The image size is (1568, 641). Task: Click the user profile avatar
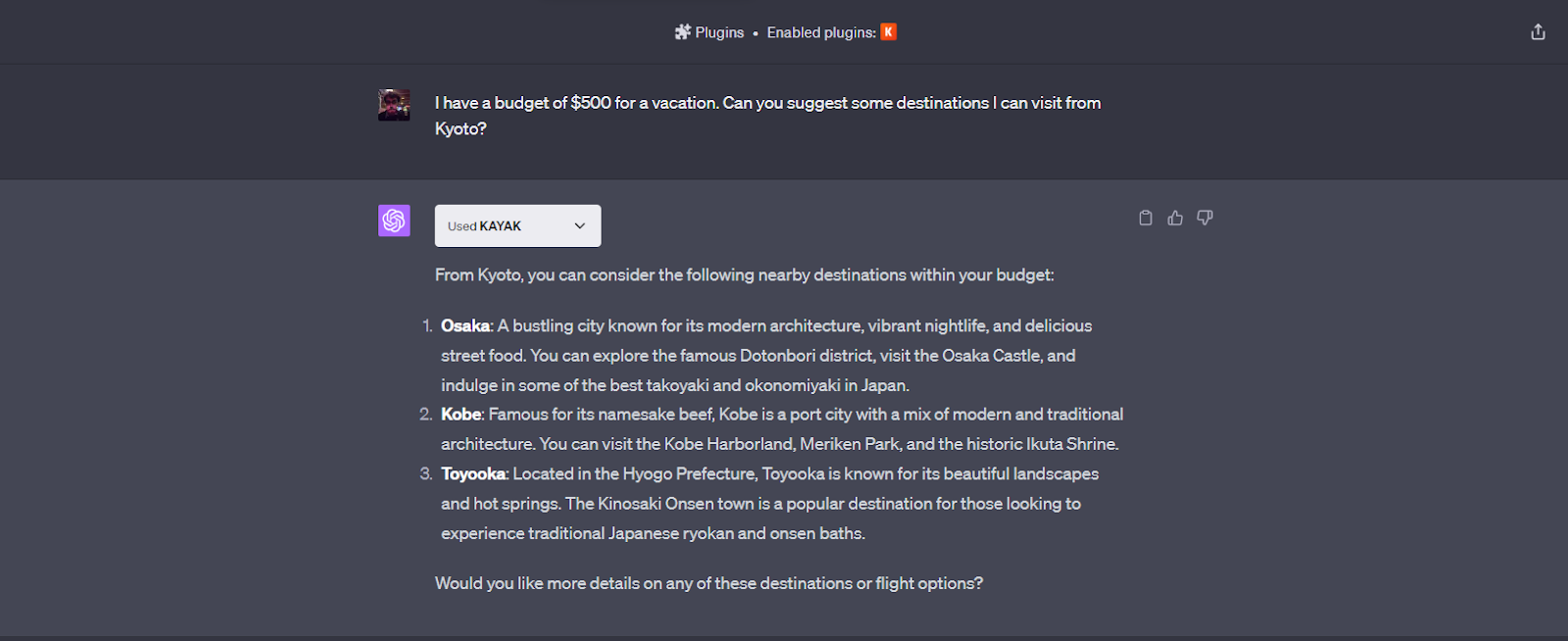pyautogui.click(x=394, y=105)
